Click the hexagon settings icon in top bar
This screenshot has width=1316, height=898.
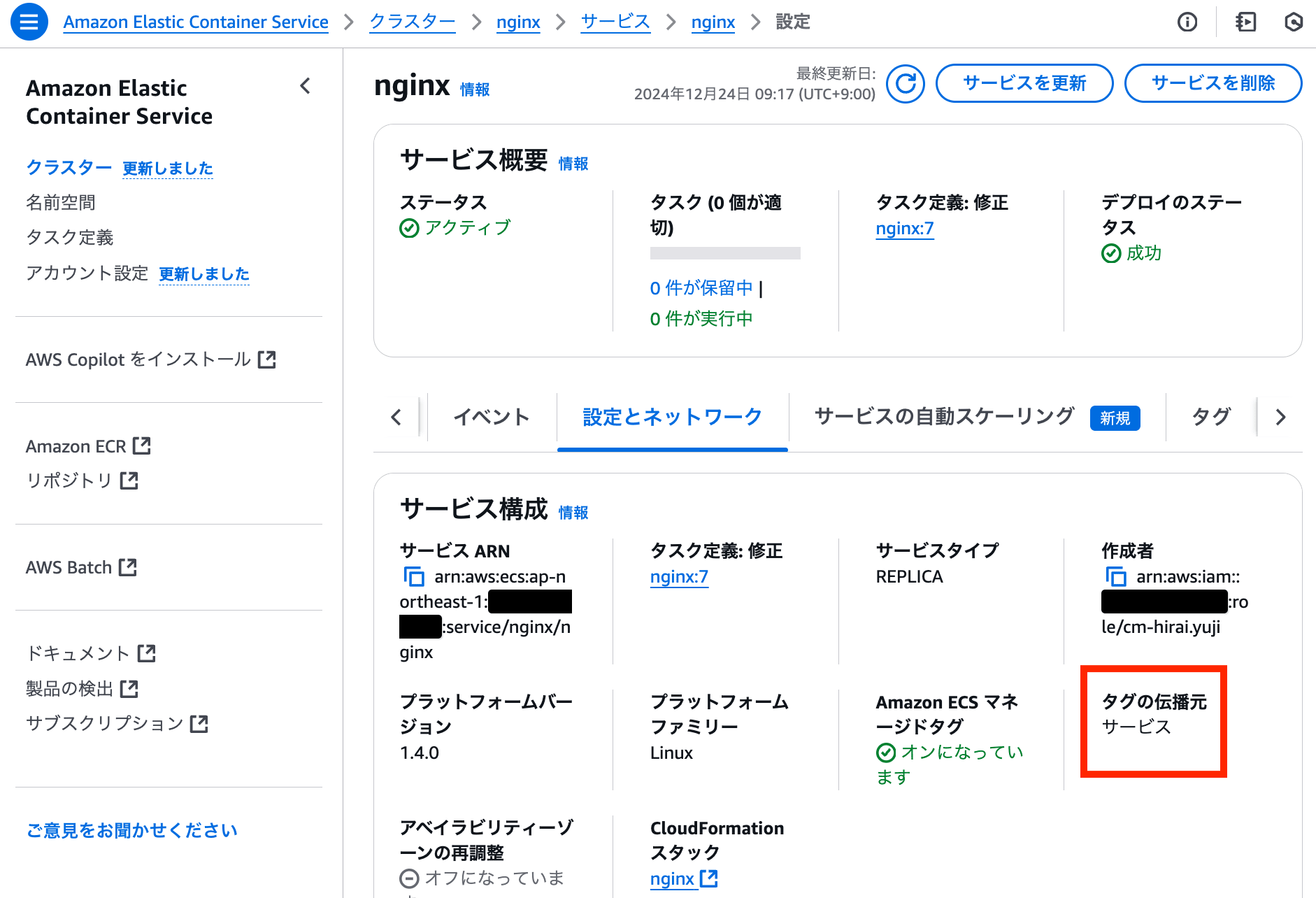click(x=1294, y=22)
